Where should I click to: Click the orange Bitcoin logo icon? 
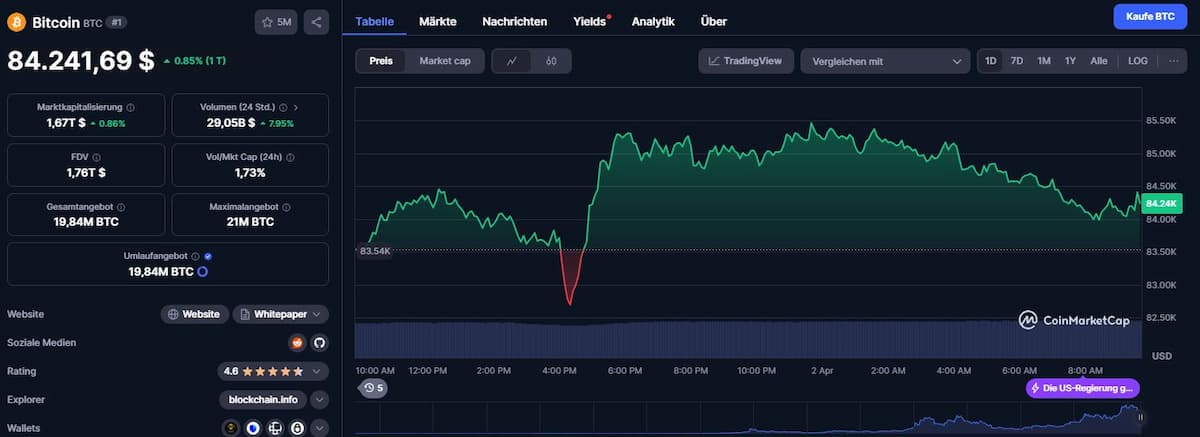point(17,21)
